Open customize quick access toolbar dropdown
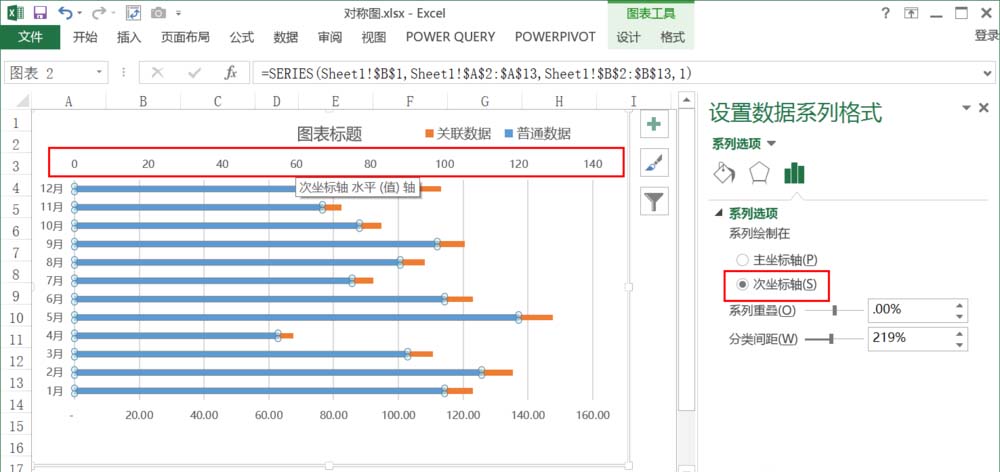 pyautogui.click(x=179, y=13)
